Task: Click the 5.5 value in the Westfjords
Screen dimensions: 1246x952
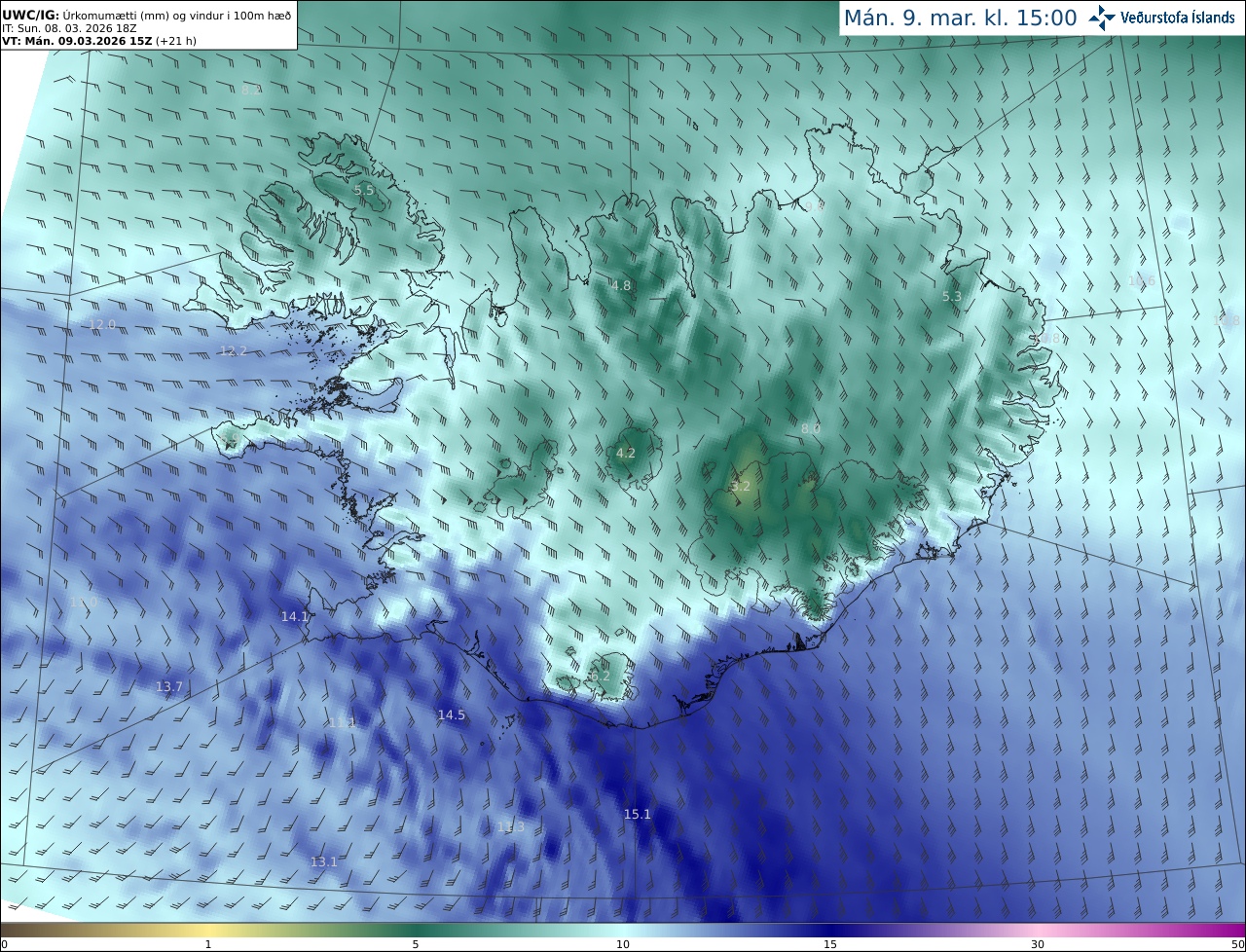Action: tap(363, 190)
